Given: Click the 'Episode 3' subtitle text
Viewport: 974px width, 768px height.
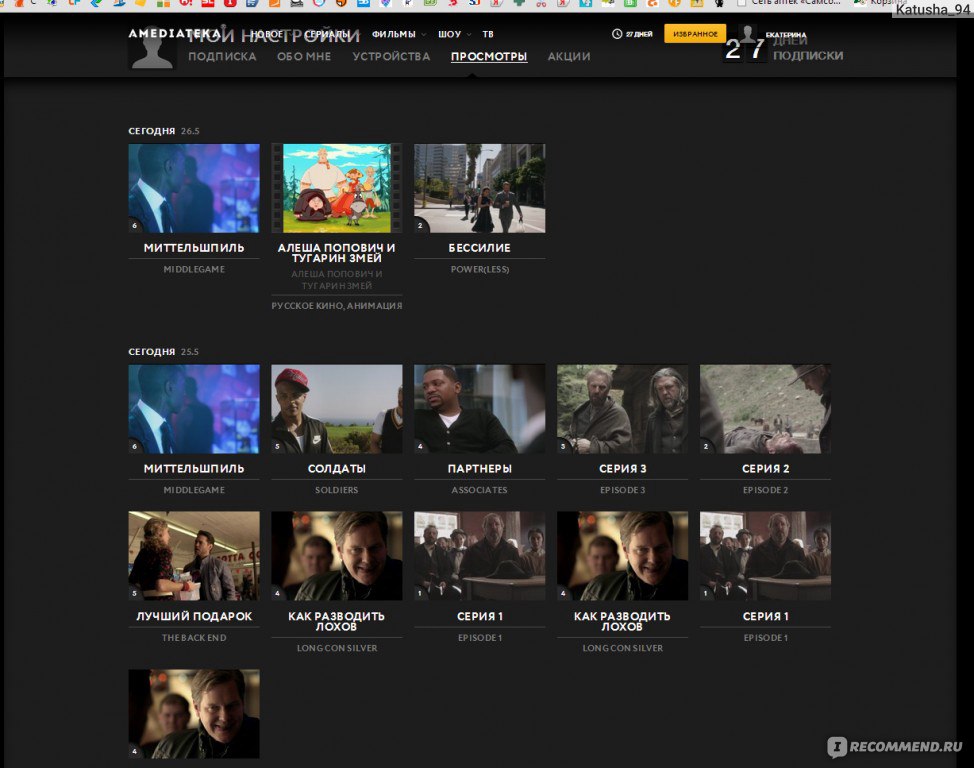Looking at the screenshot, I should point(622,490).
